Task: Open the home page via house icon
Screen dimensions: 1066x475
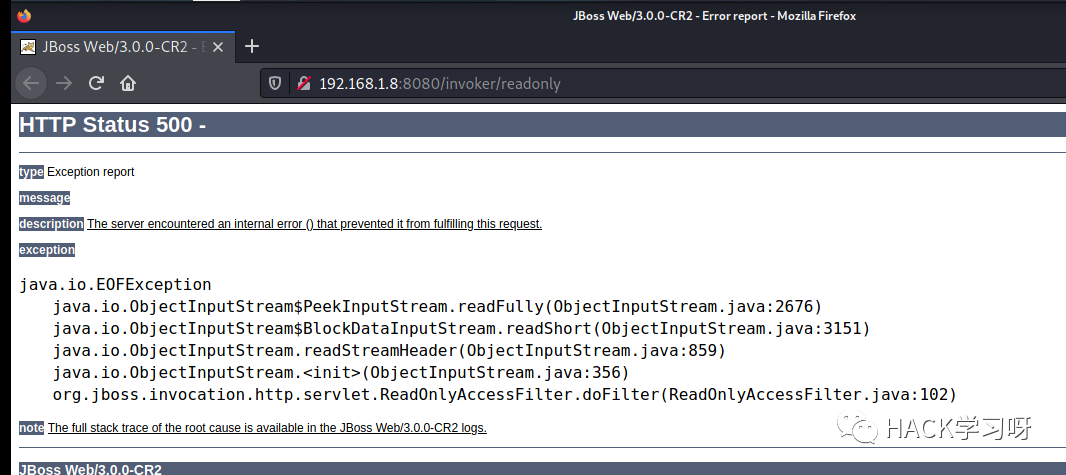Action: (x=128, y=84)
